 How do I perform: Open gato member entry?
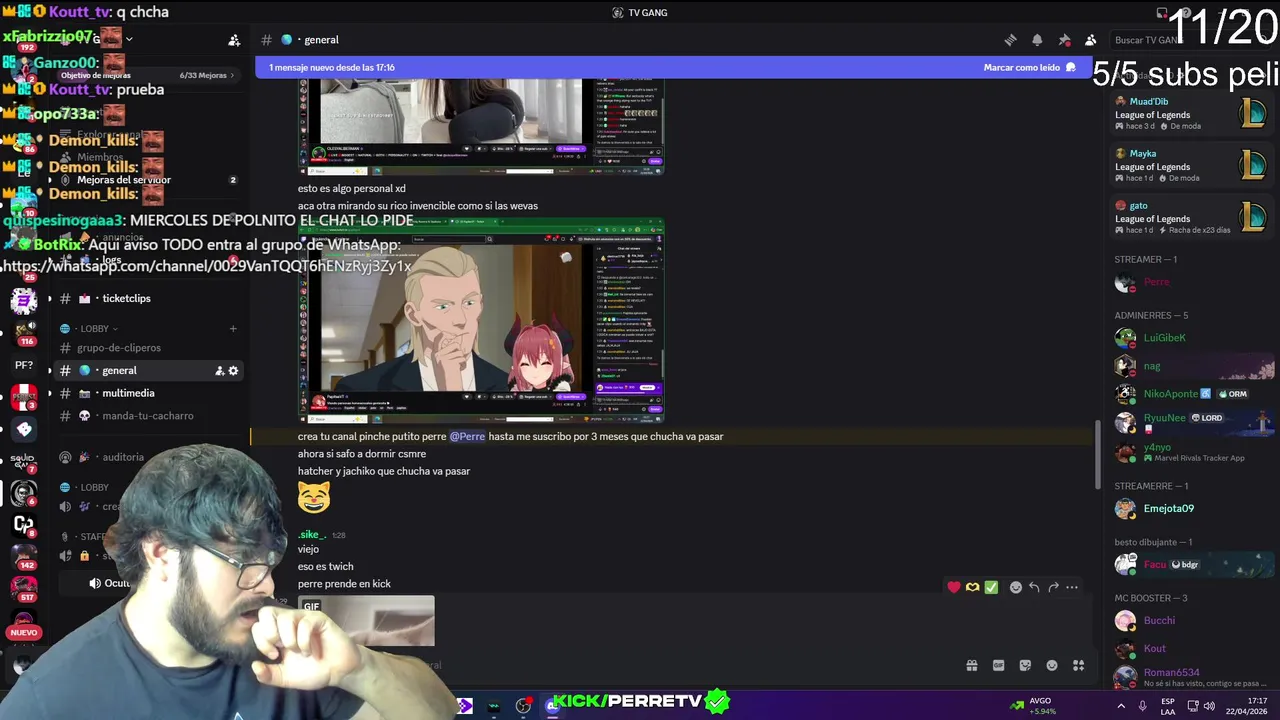1190,217
